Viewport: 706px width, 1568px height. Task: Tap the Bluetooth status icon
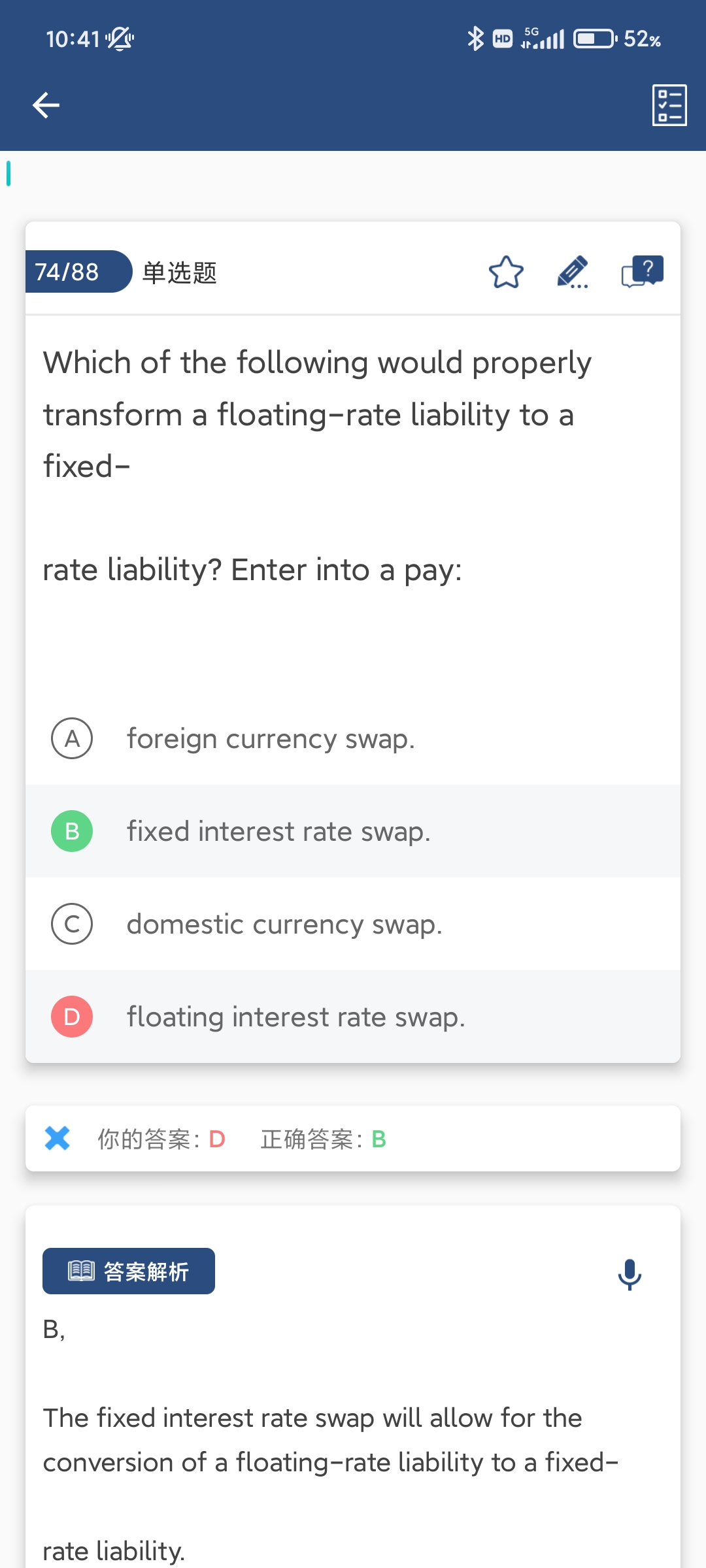click(475, 39)
